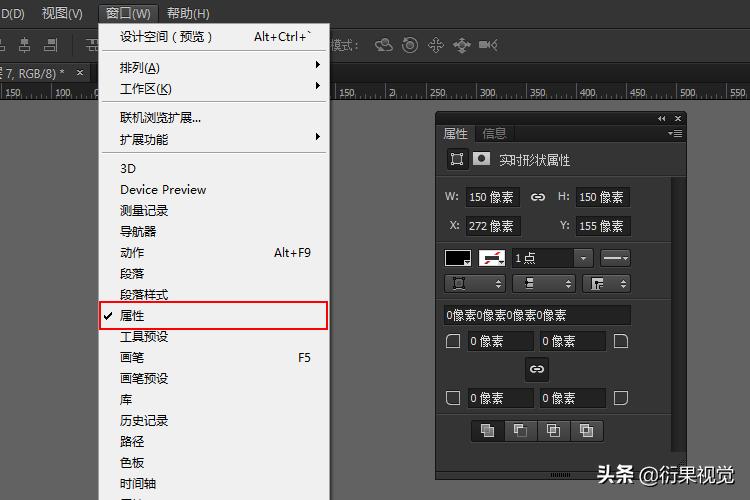Screen dimensions: 750x500
Task: Open the stroke line cap dropdown
Action: pos(543,284)
